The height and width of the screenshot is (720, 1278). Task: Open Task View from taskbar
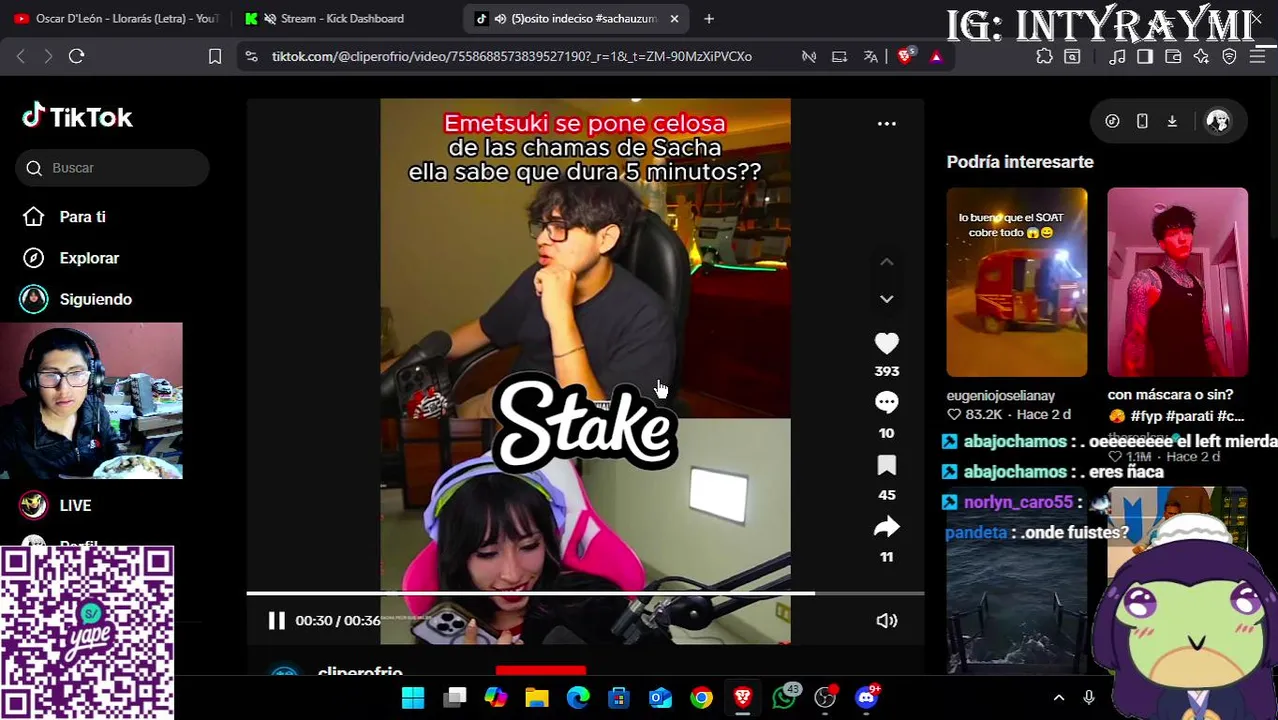[x=455, y=697]
